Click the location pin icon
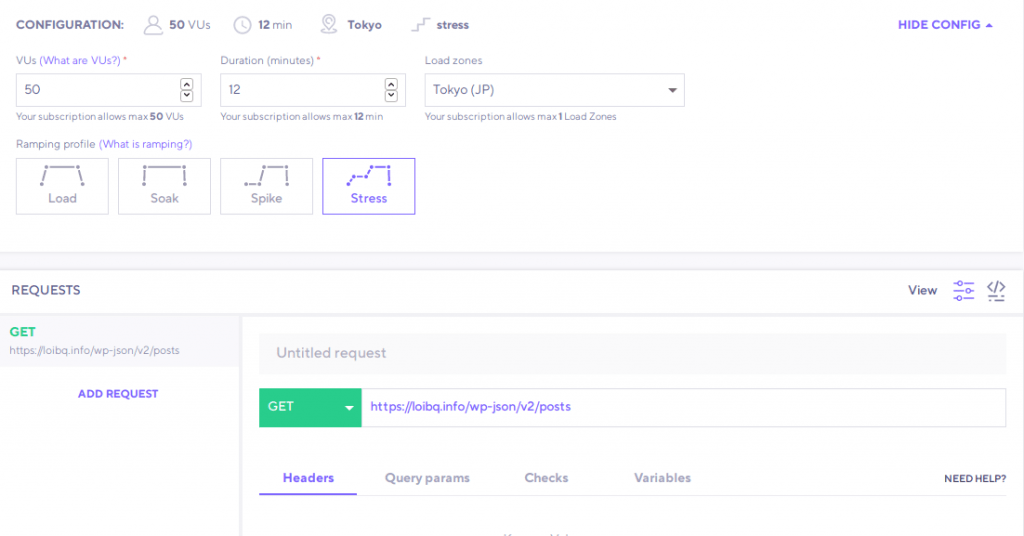The image size is (1024, 536). [x=328, y=25]
